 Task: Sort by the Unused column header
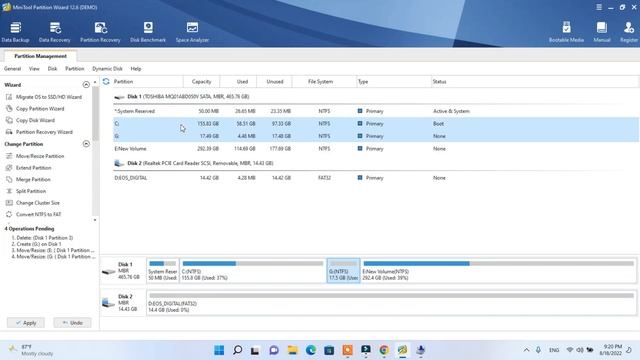(275, 82)
